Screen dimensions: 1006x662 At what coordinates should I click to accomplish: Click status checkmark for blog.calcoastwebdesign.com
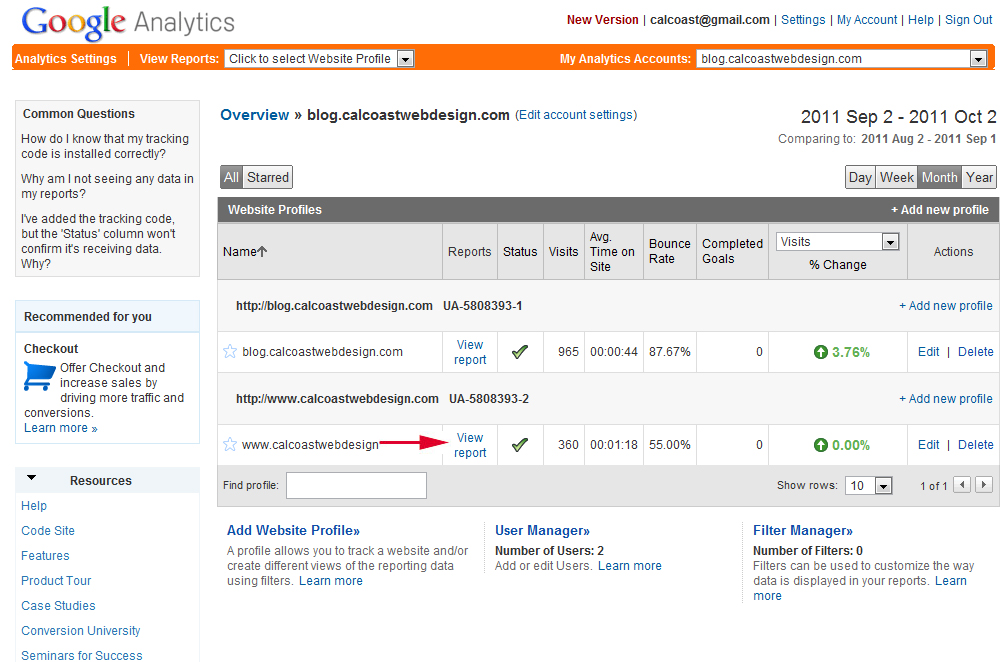point(520,352)
